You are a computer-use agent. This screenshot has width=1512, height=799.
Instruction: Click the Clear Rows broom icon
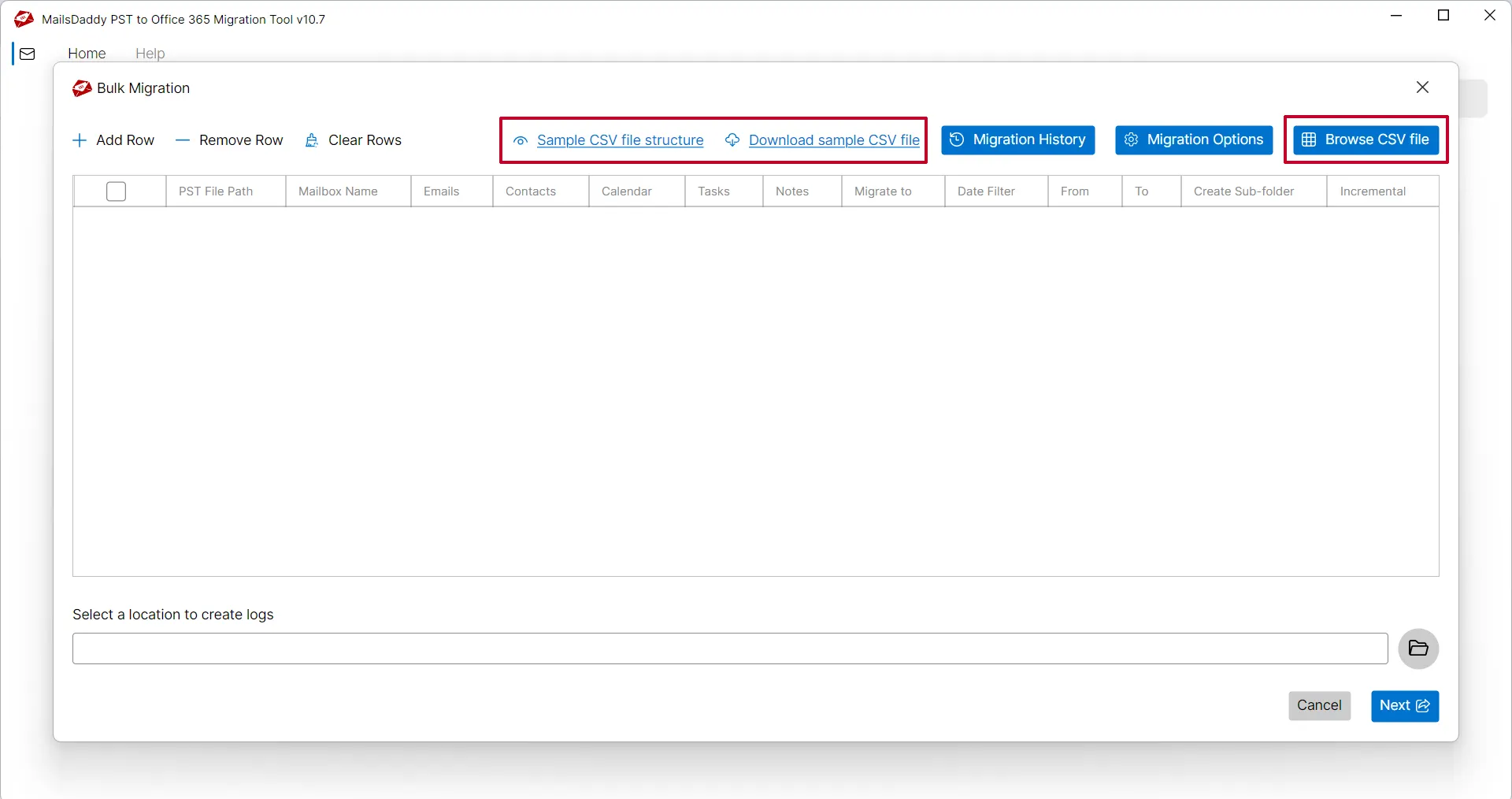click(x=312, y=140)
